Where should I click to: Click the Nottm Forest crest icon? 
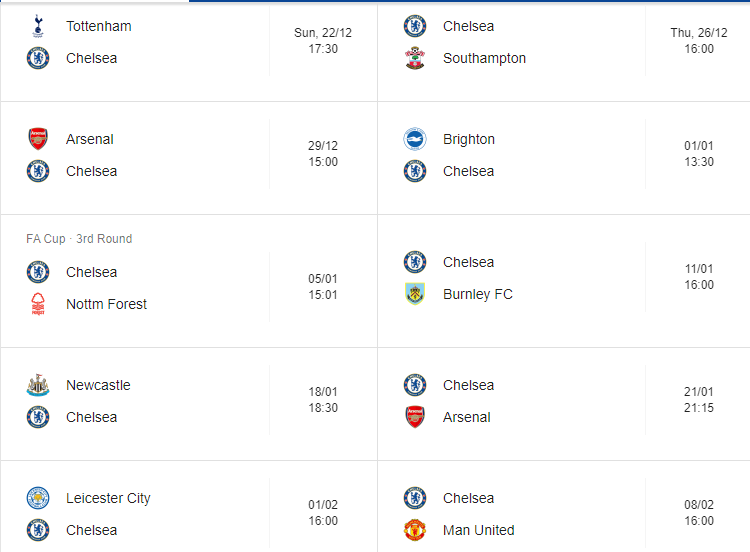[38, 304]
